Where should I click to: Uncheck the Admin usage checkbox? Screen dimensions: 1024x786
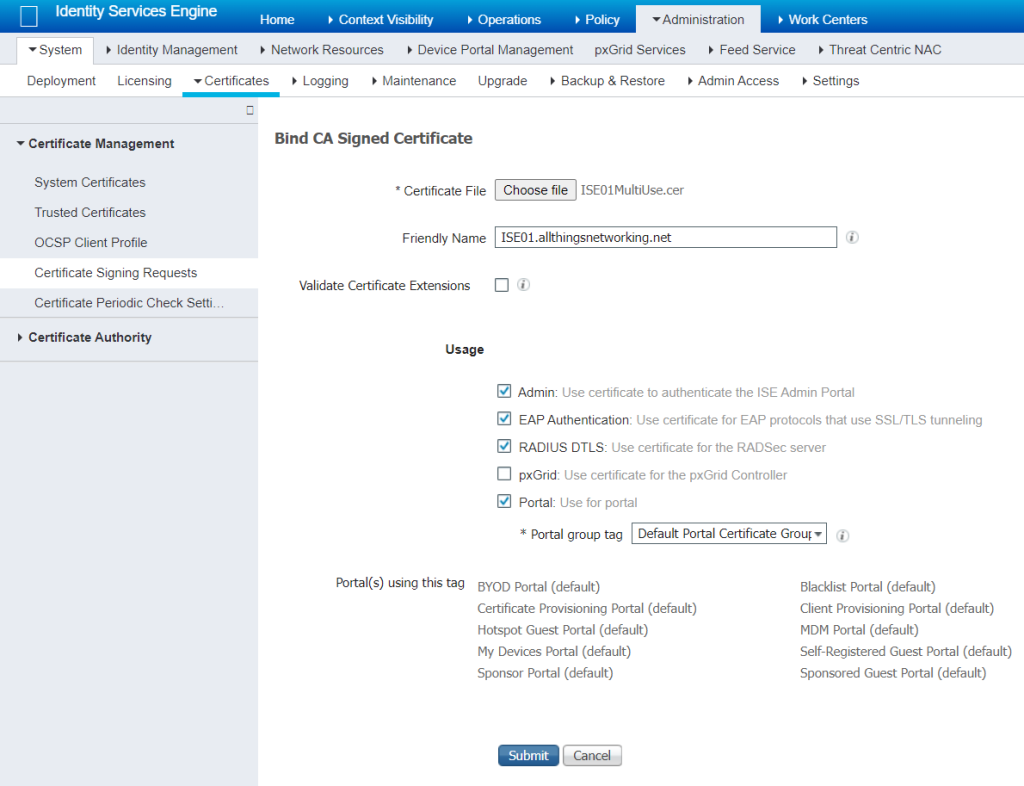(504, 391)
